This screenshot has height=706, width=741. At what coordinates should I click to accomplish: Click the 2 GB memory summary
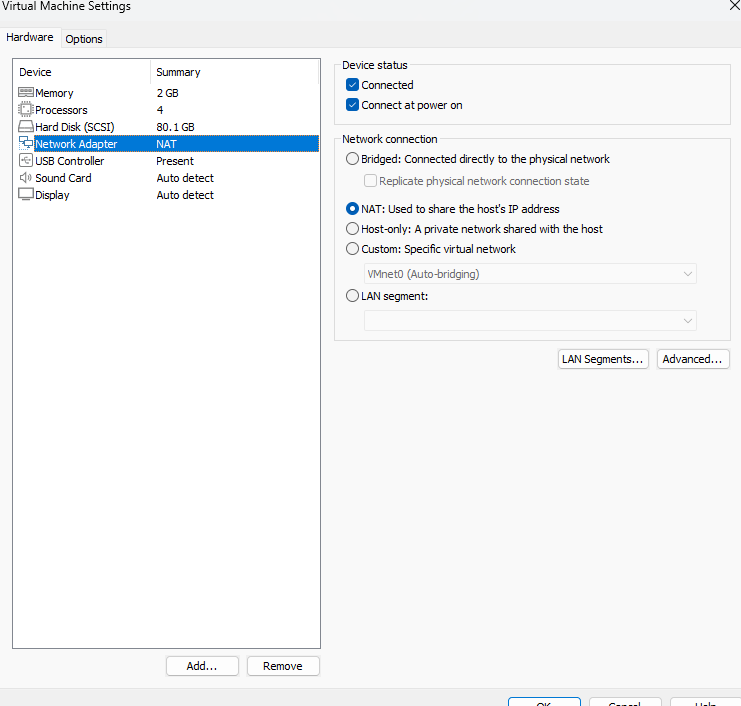168,93
